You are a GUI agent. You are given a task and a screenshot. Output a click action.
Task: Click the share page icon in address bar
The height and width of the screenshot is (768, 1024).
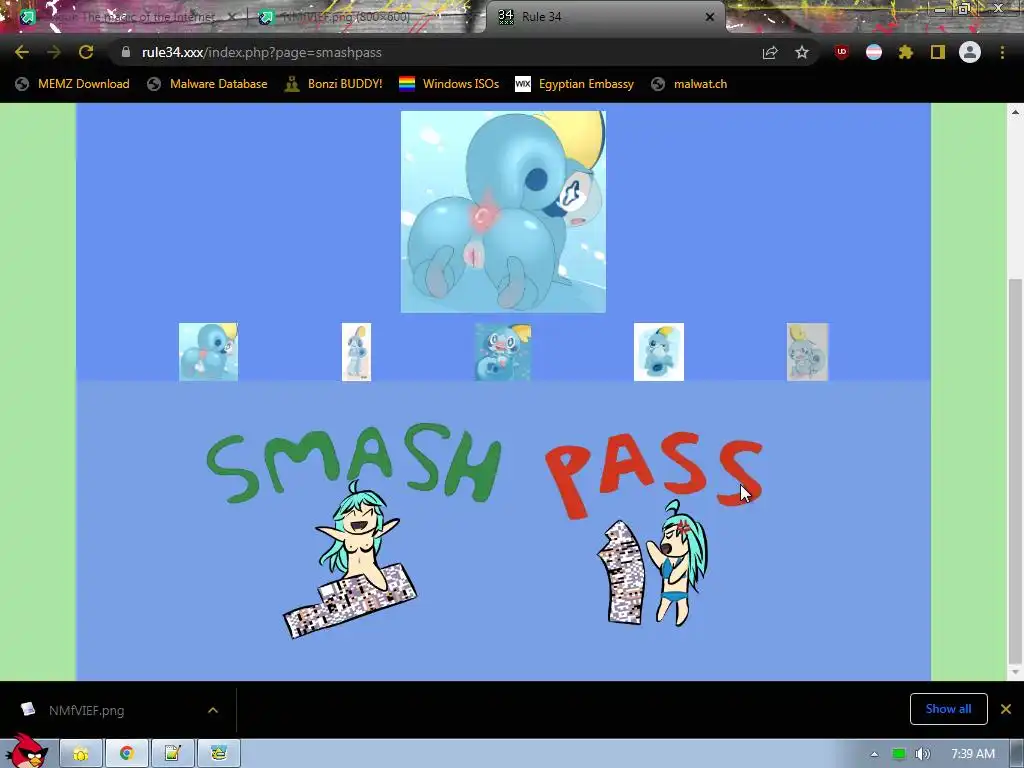coord(770,52)
